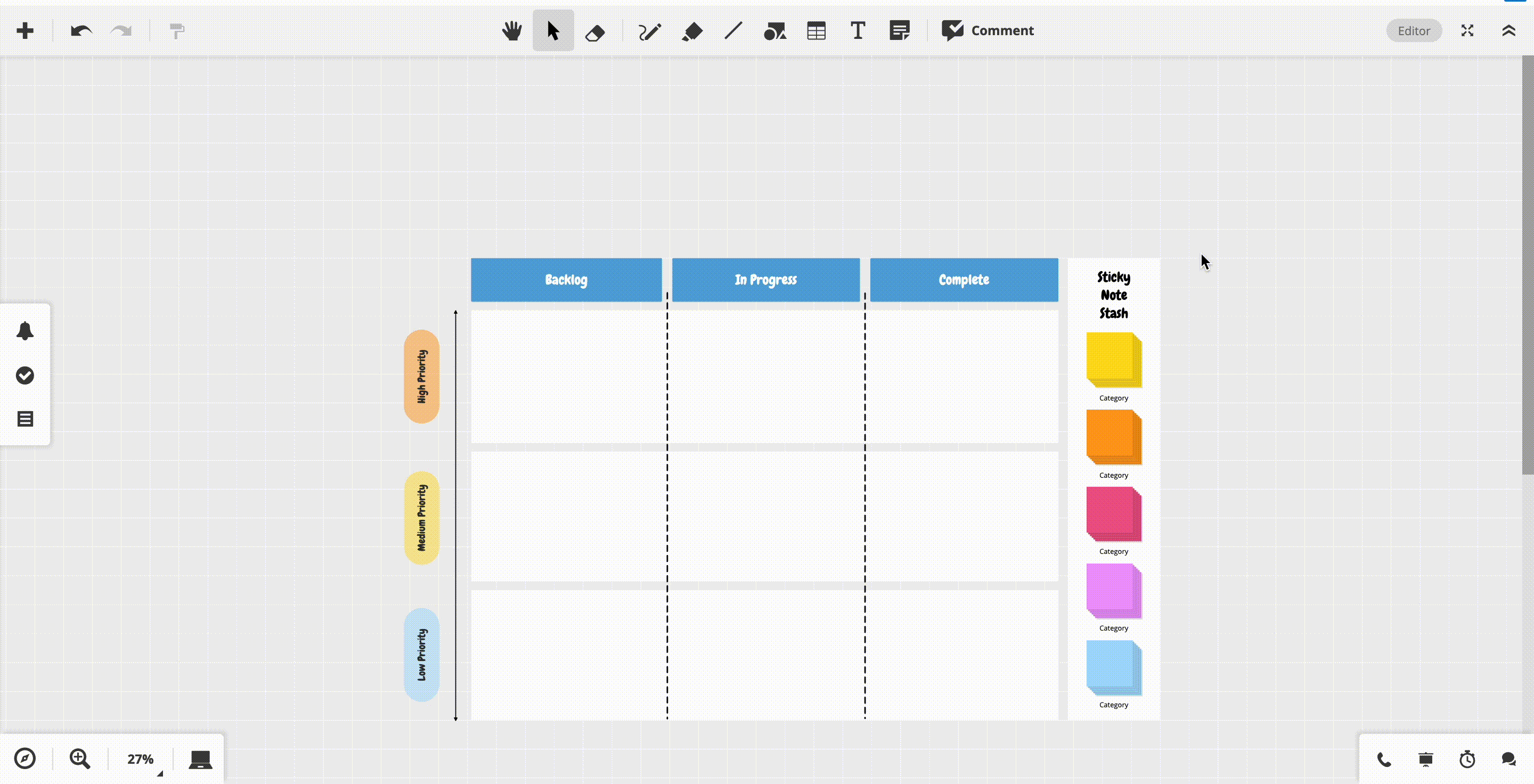Click the Low Priority label
This screenshot has height=784, width=1534.
(422, 655)
